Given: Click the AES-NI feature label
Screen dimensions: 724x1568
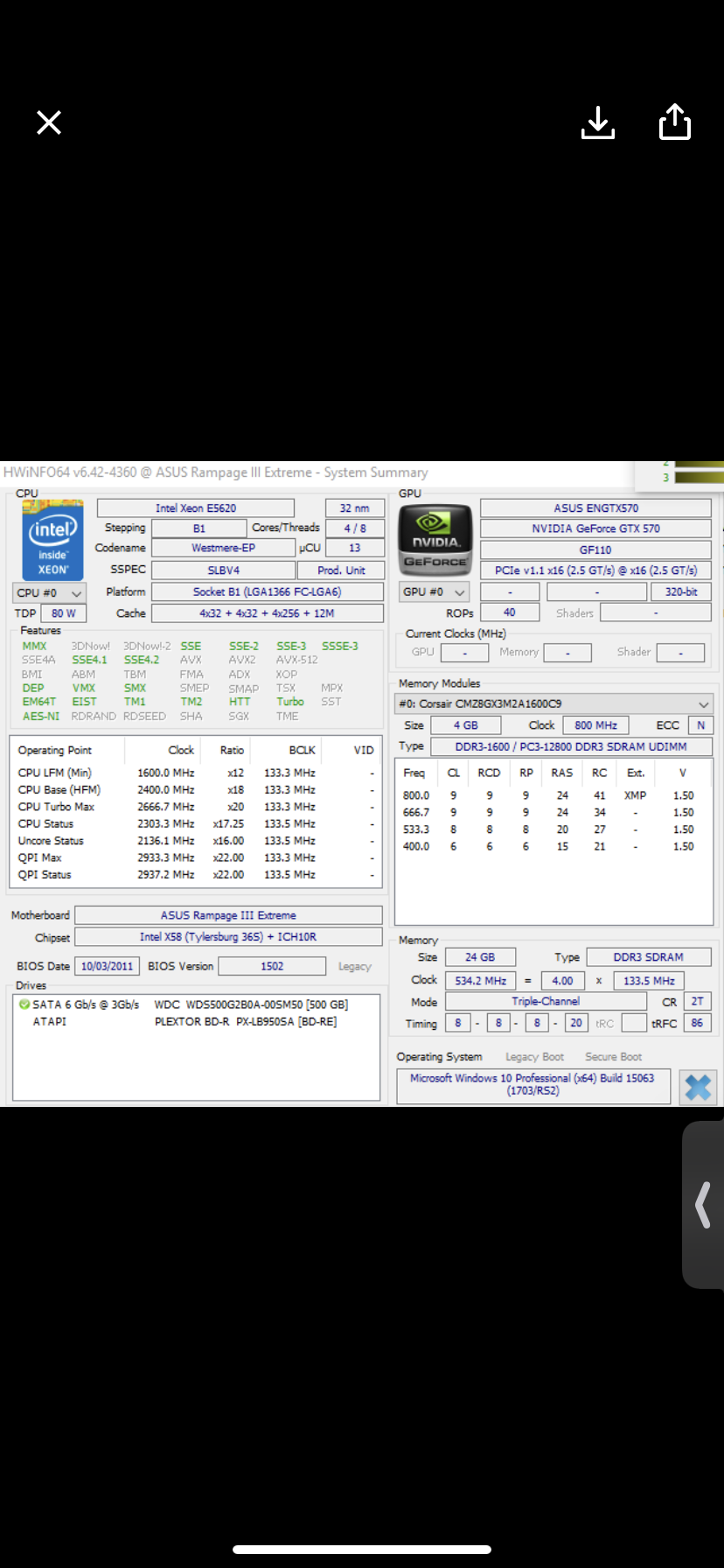Looking at the screenshot, I should [x=40, y=716].
